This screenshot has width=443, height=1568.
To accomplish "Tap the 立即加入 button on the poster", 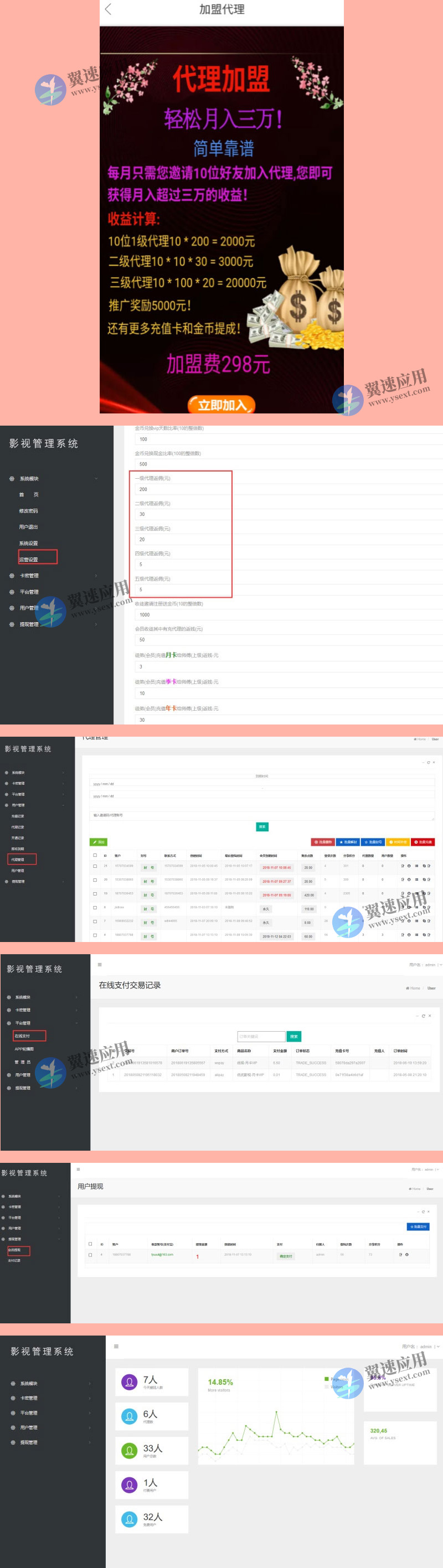I will 222,404.
